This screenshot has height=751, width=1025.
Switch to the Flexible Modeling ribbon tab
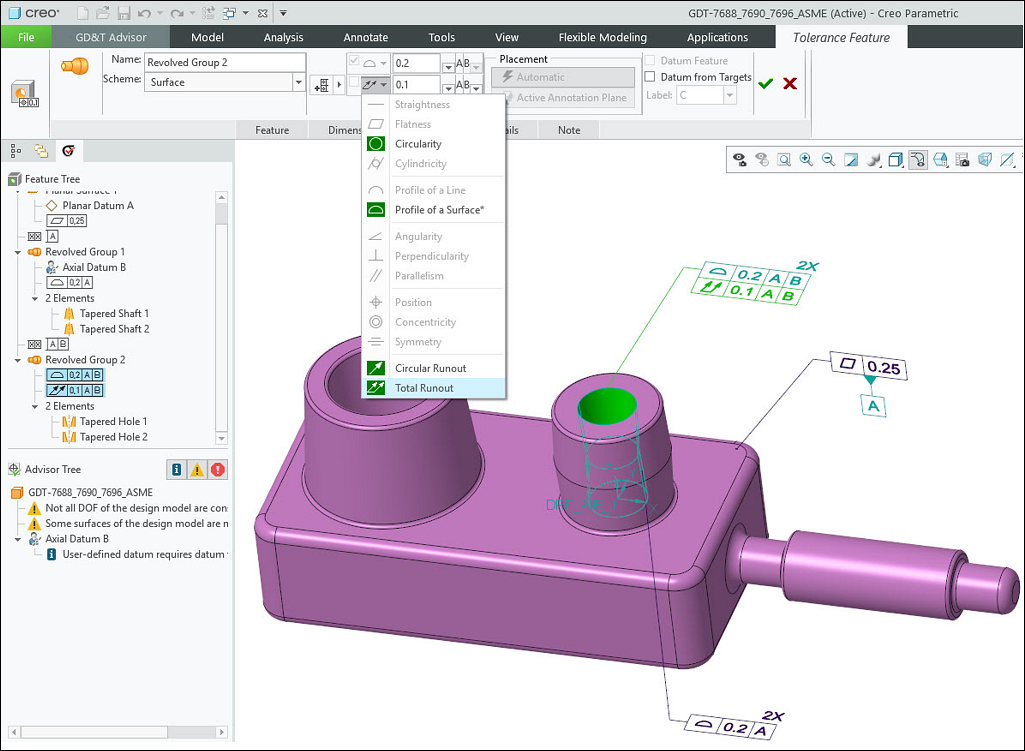[x=602, y=37]
